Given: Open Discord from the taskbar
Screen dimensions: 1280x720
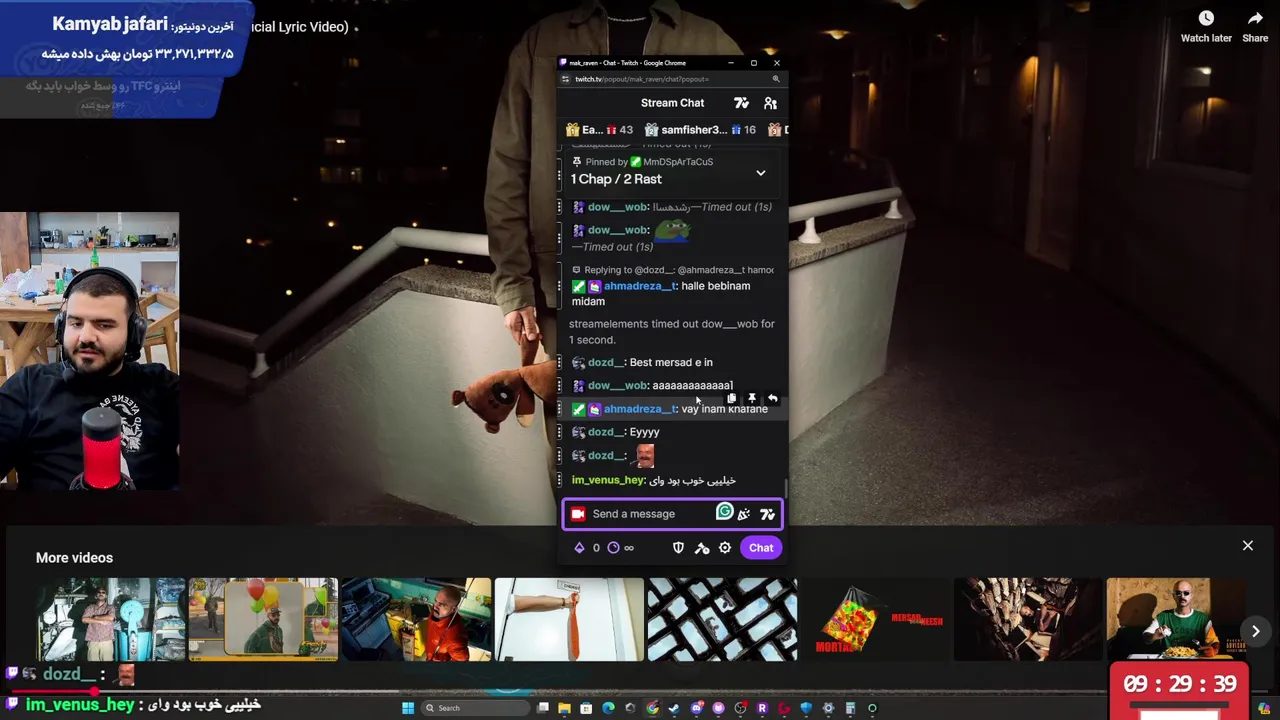Looking at the screenshot, I should coord(697,708).
